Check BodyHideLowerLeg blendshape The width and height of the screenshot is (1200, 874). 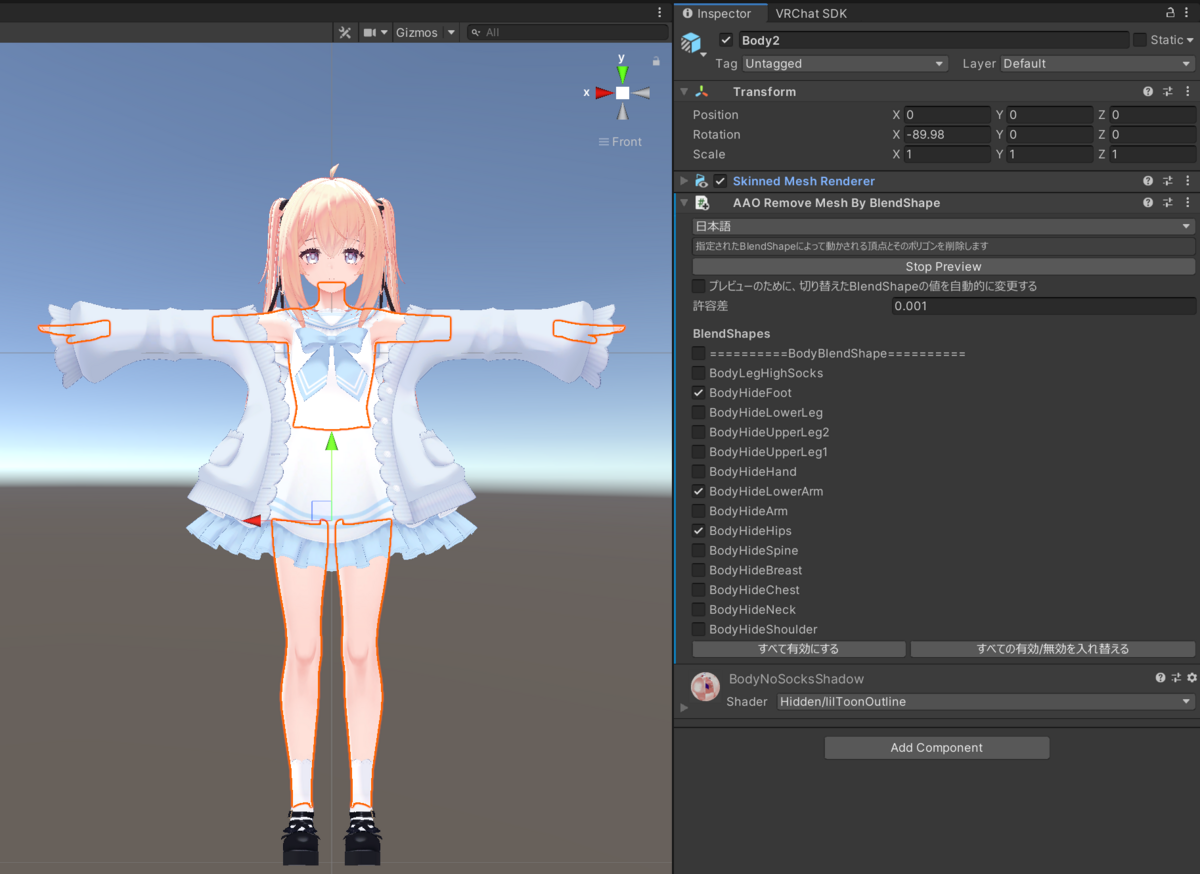698,413
